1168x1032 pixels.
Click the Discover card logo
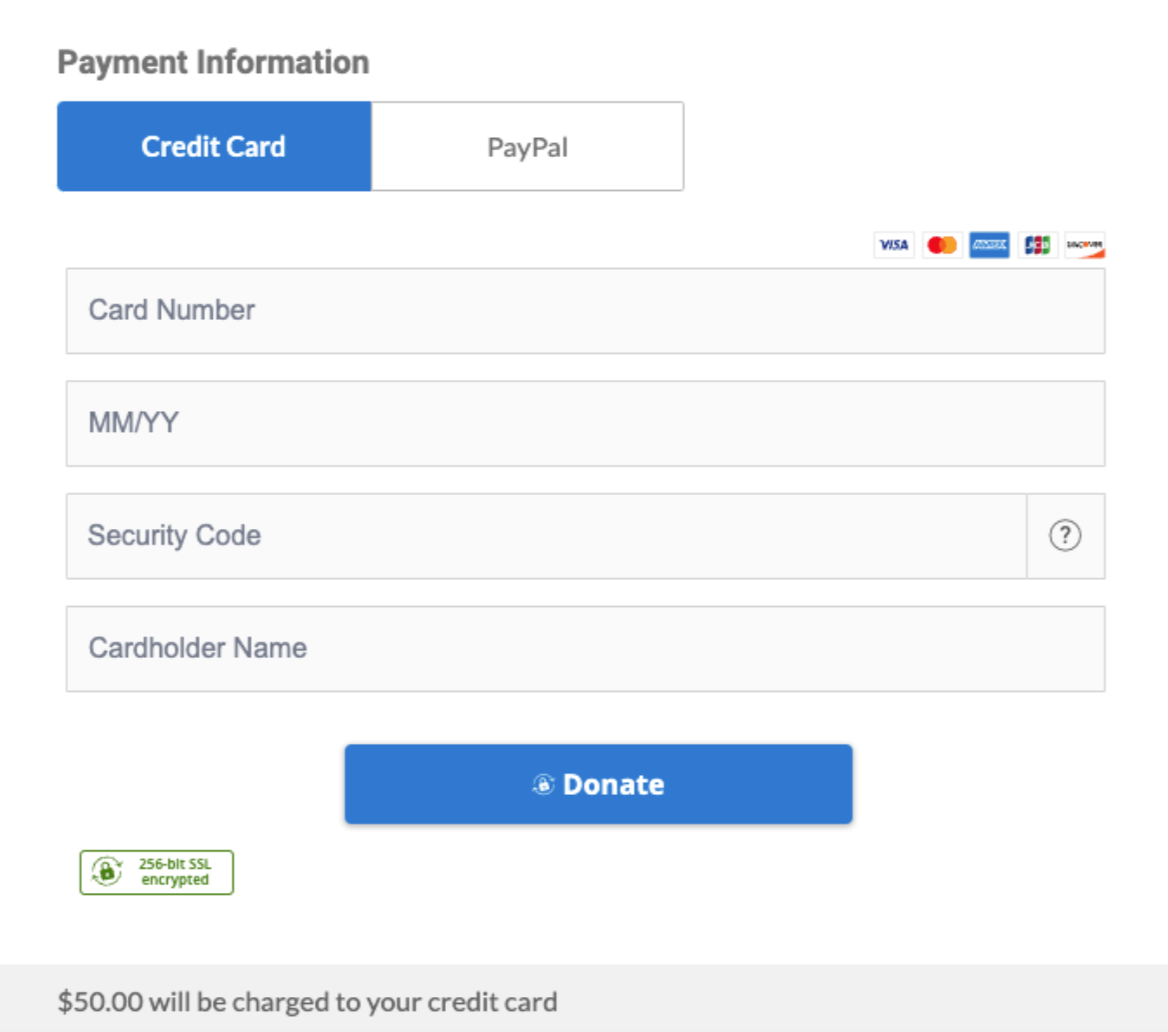click(1084, 245)
